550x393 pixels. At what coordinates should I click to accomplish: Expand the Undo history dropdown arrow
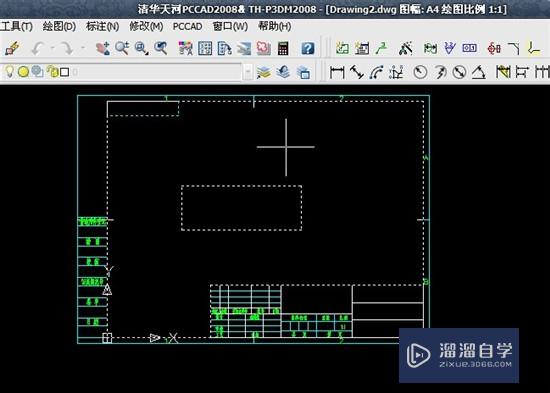52,48
